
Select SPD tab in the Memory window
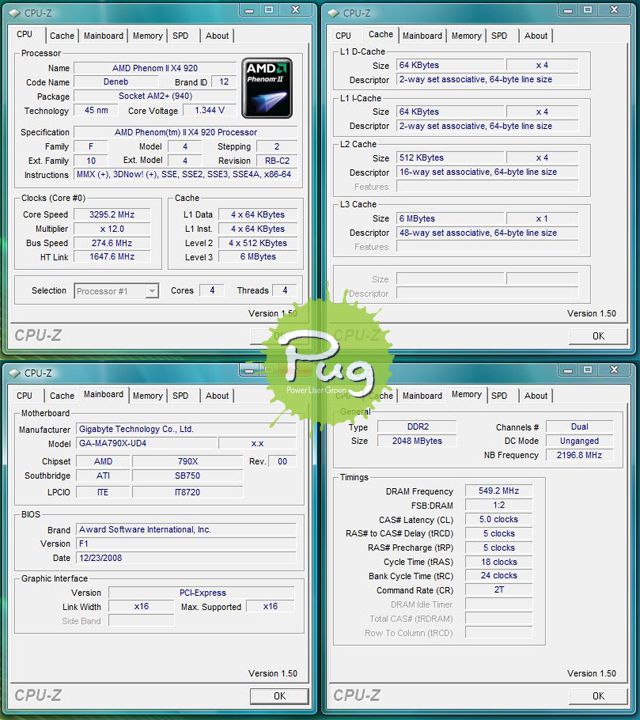click(x=499, y=396)
